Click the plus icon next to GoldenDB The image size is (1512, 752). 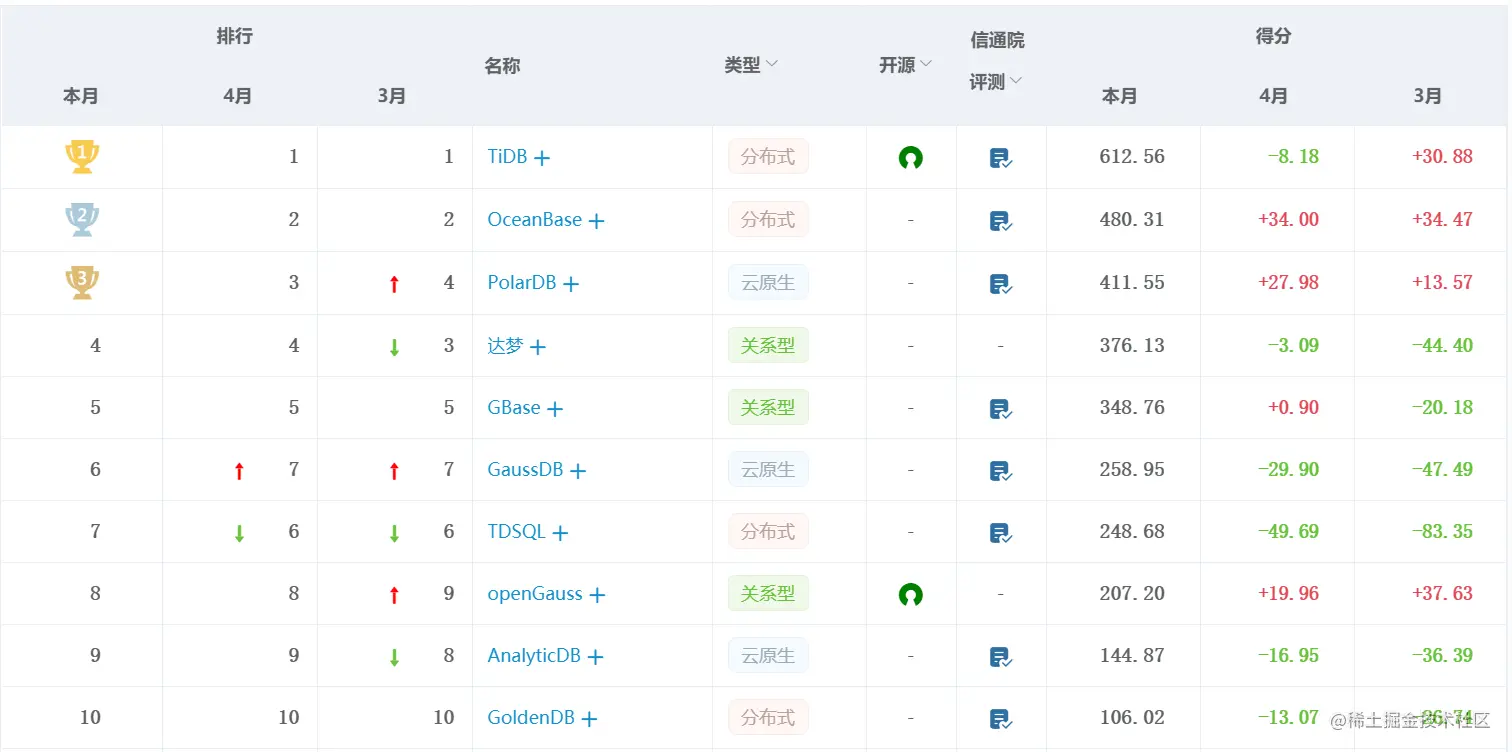tap(590, 719)
